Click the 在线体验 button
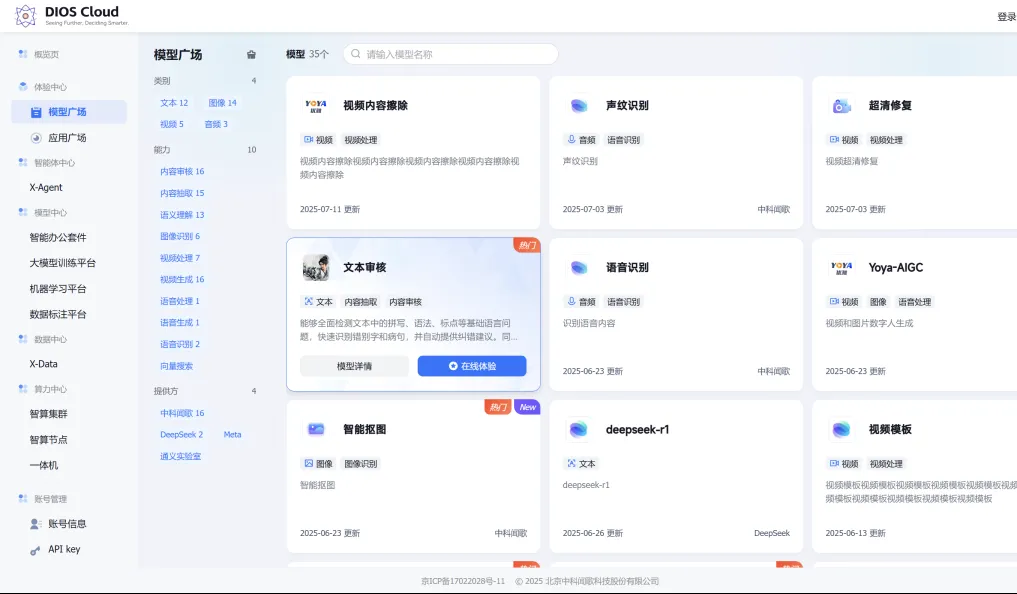Image resolution: width=1017 pixels, height=594 pixels. [471, 366]
